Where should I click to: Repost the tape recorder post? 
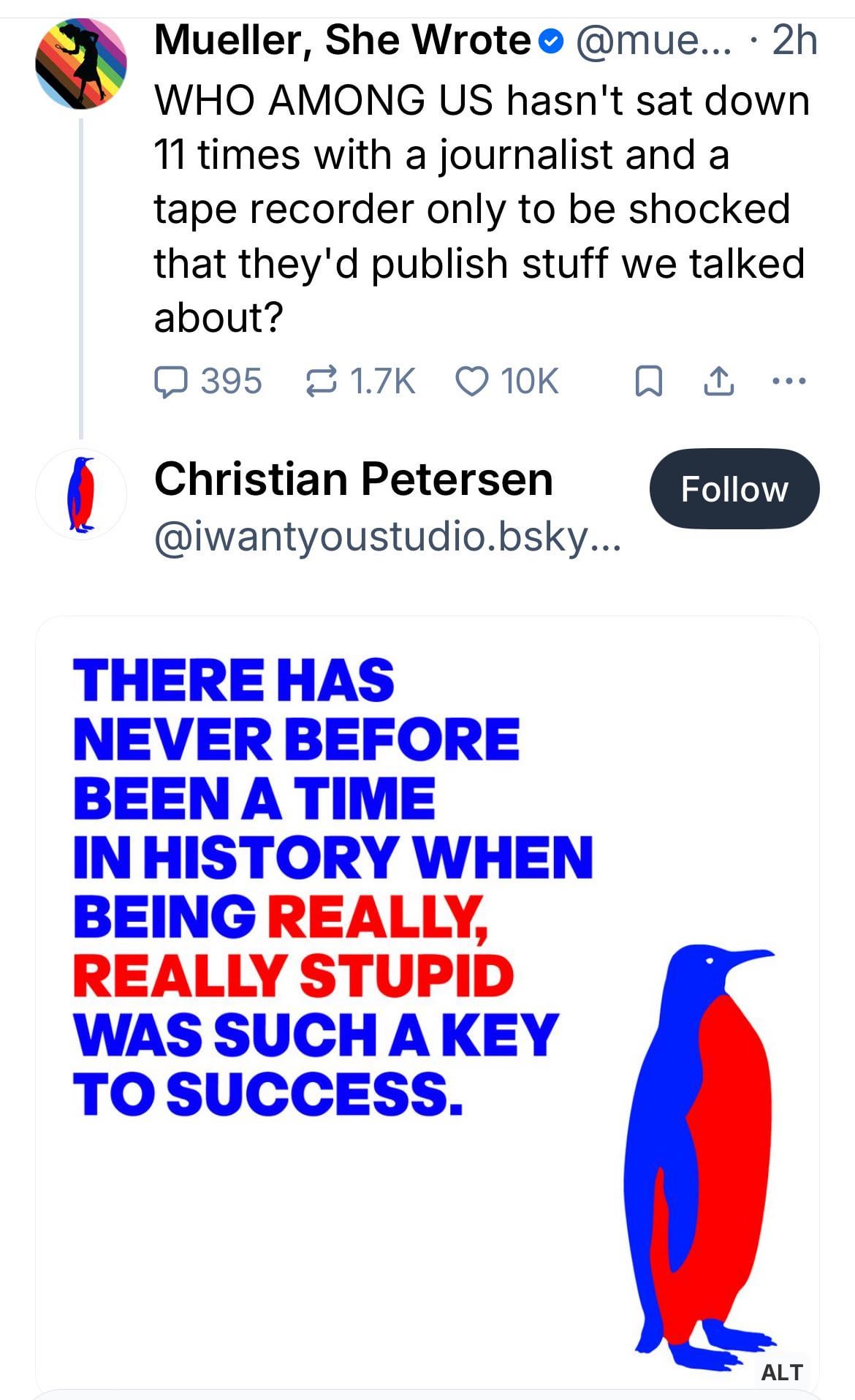(322, 381)
